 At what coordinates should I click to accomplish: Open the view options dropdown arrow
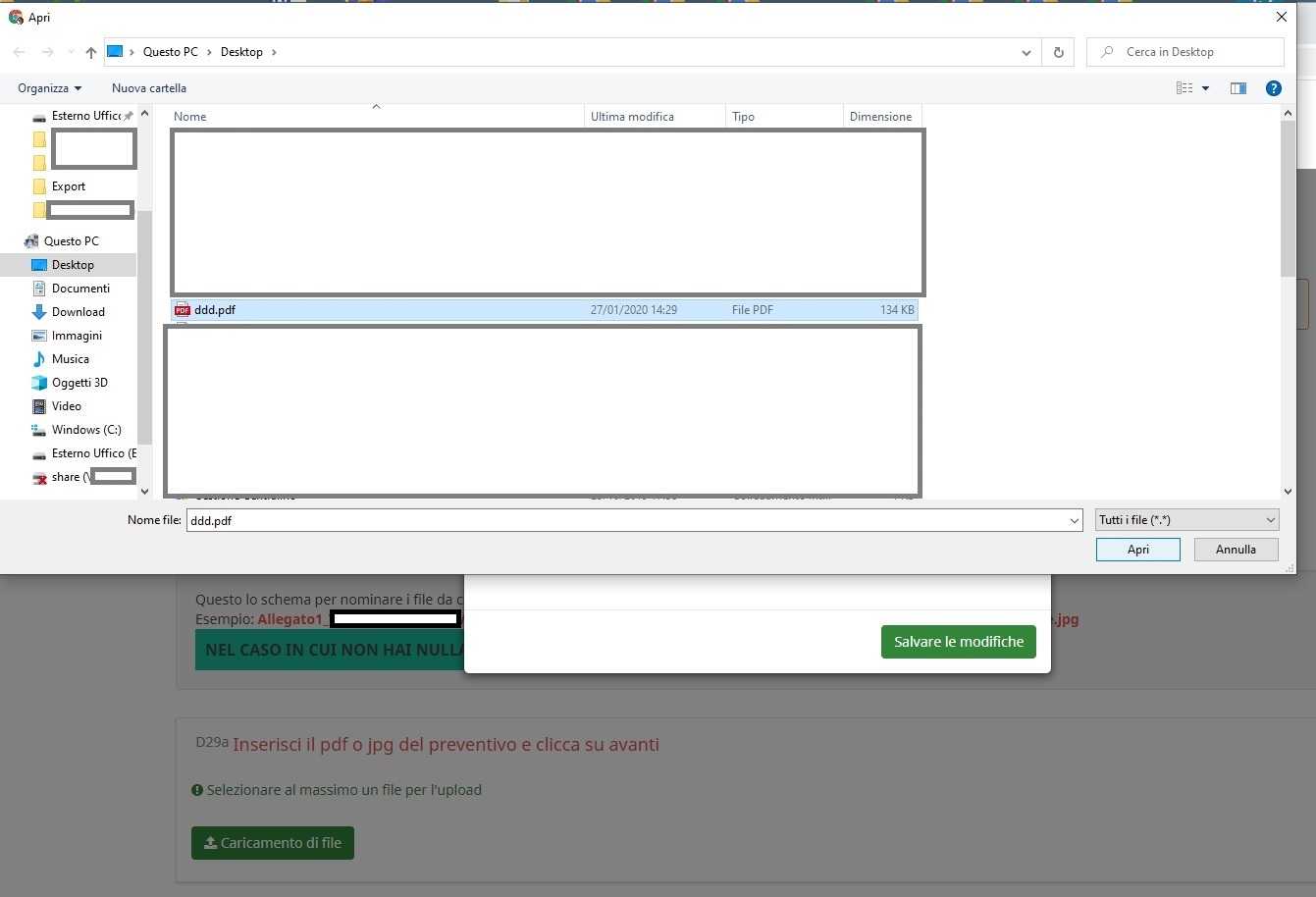(x=1205, y=88)
